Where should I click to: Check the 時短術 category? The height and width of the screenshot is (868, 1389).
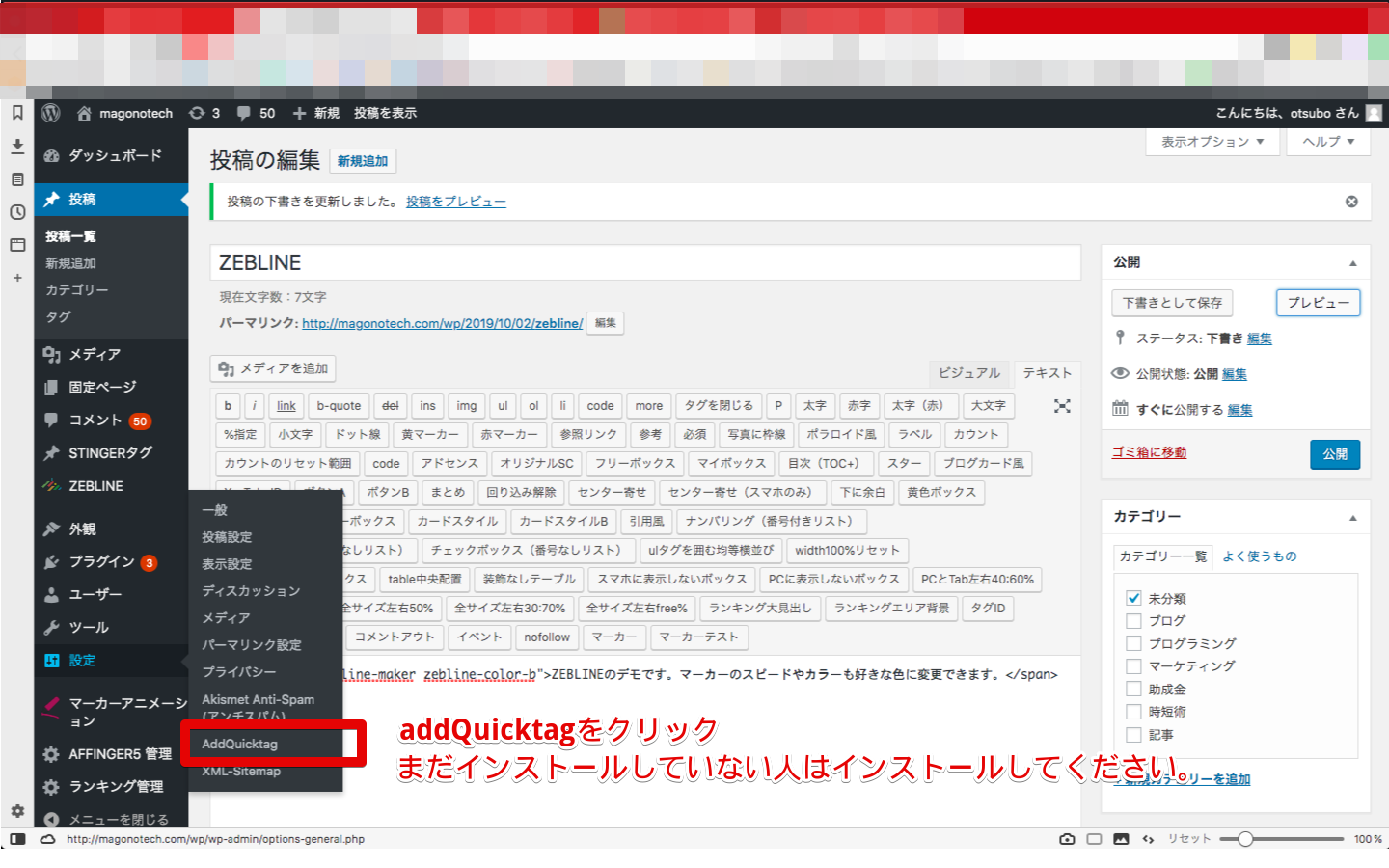tap(1133, 712)
